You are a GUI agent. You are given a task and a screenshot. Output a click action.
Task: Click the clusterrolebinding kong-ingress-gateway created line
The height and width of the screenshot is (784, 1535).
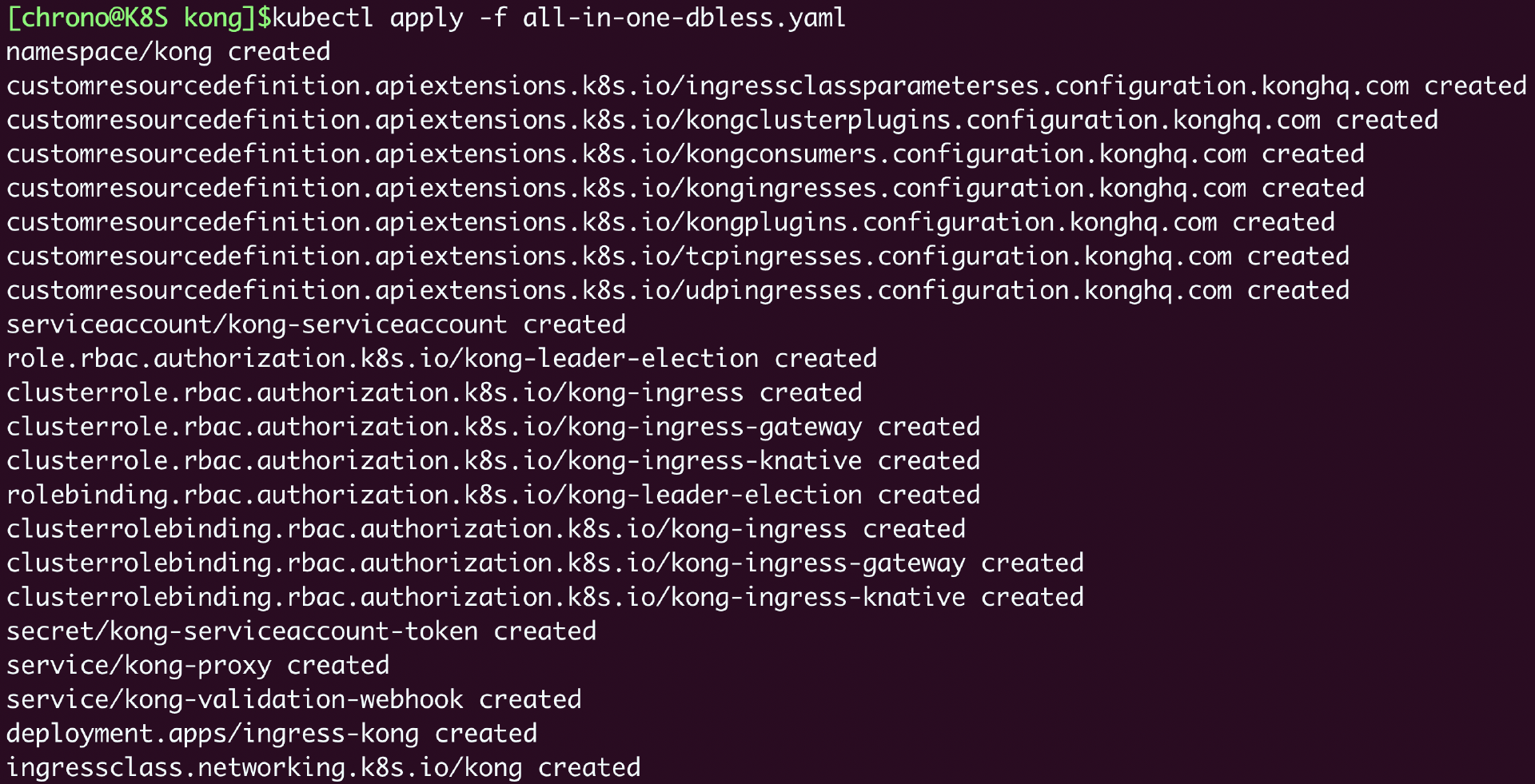coord(544,563)
